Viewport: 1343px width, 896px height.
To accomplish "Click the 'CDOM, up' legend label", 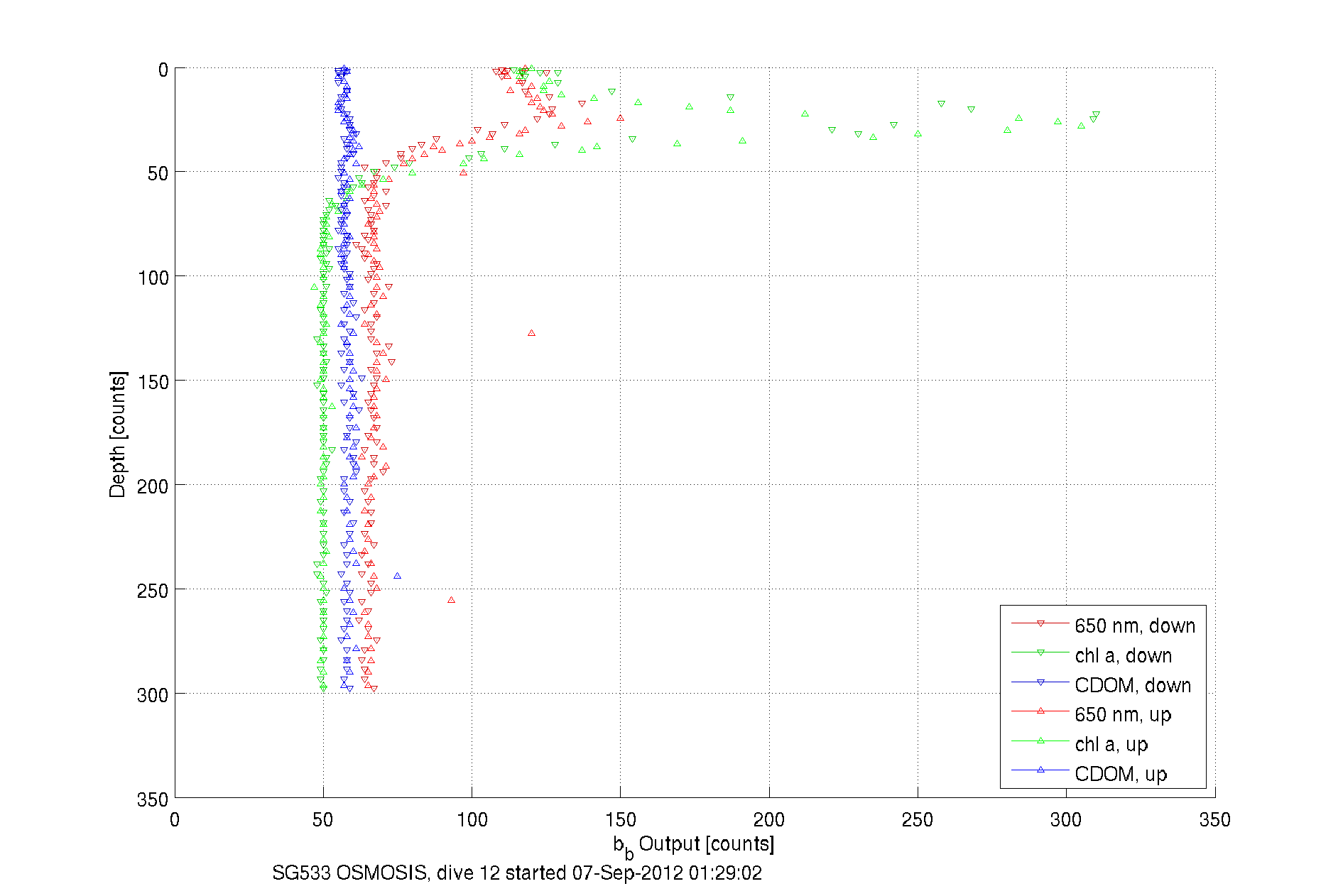I will (1121, 774).
